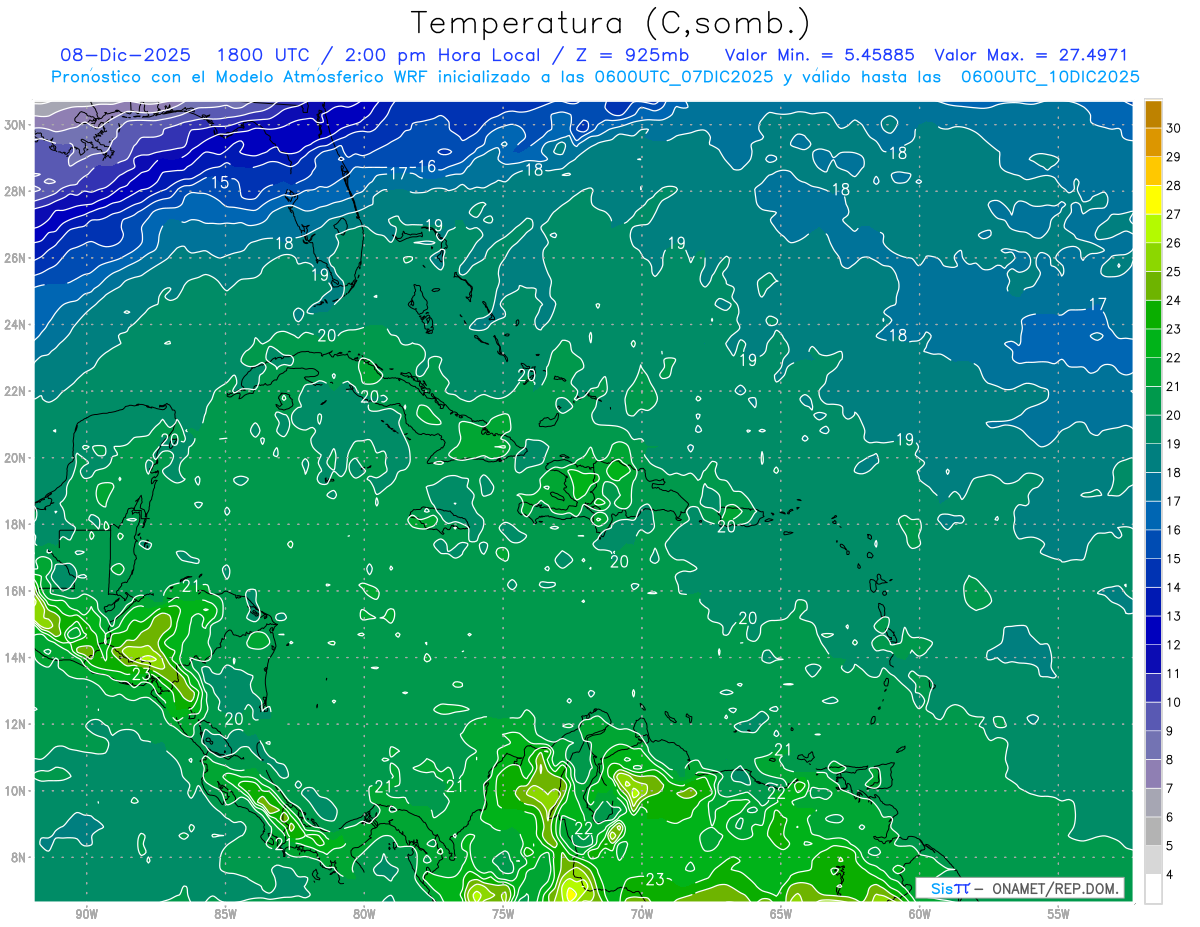Pick the brown-orange swatch above 30 on the color scale
Screen dimensions: 1200x927
click(1153, 114)
